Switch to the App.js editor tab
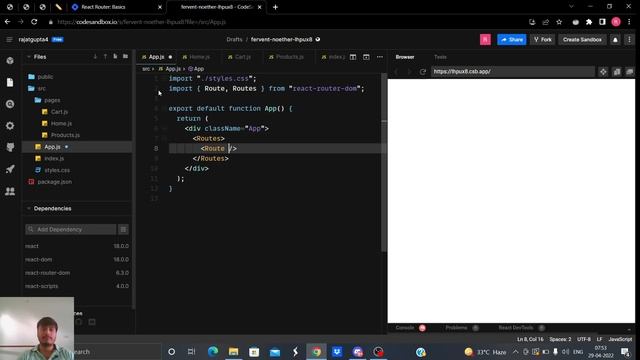640x360 pixels. (157, 57)
